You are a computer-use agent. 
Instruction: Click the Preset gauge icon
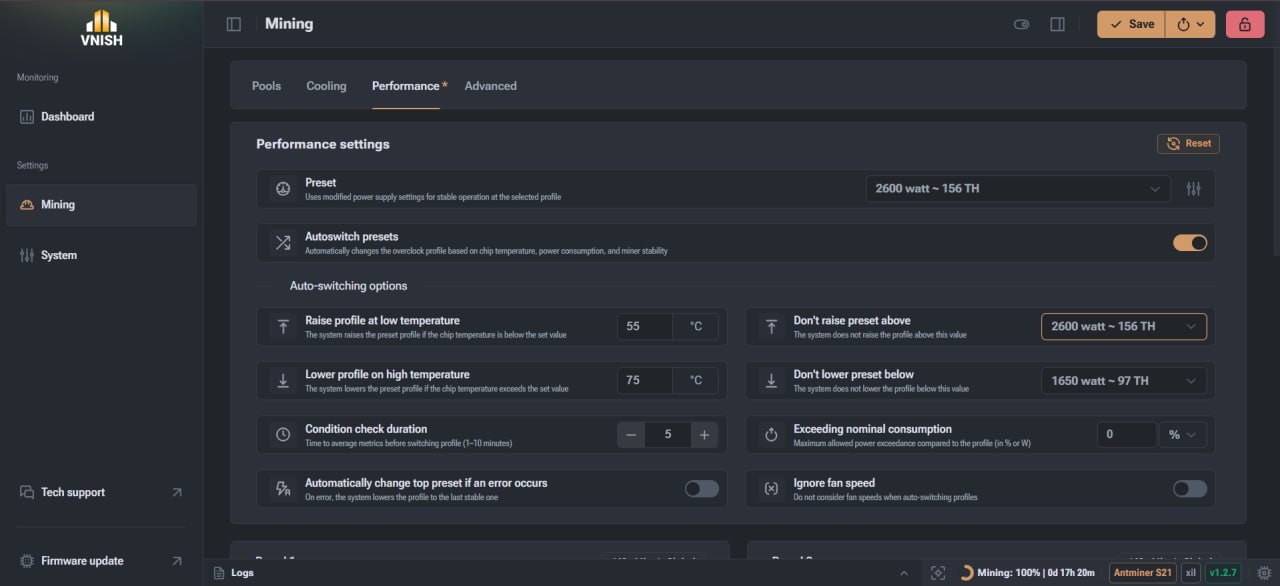(x=283, y=189)
